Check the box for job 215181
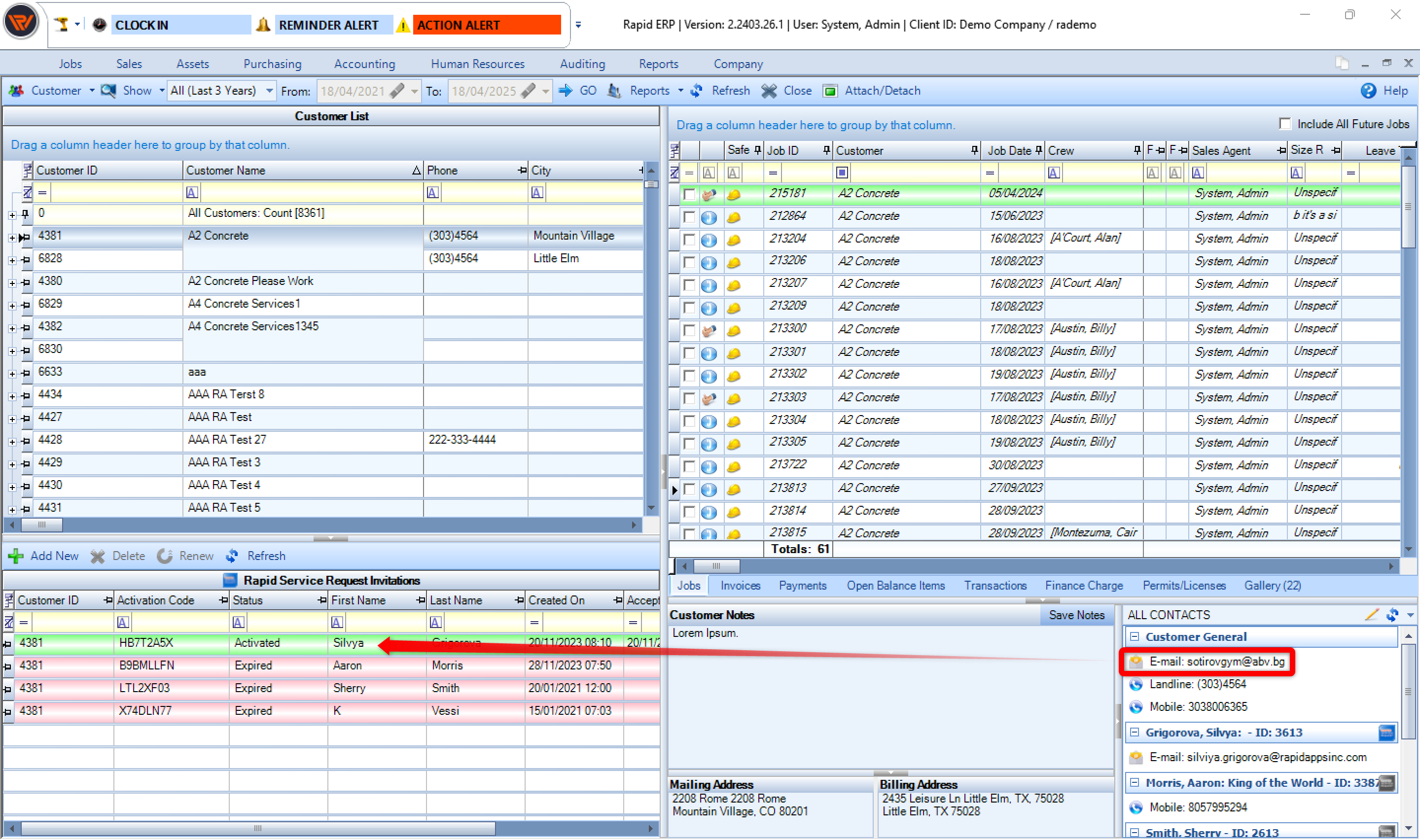Viewport: 1420px width, 840px height. tap(689, 194)
